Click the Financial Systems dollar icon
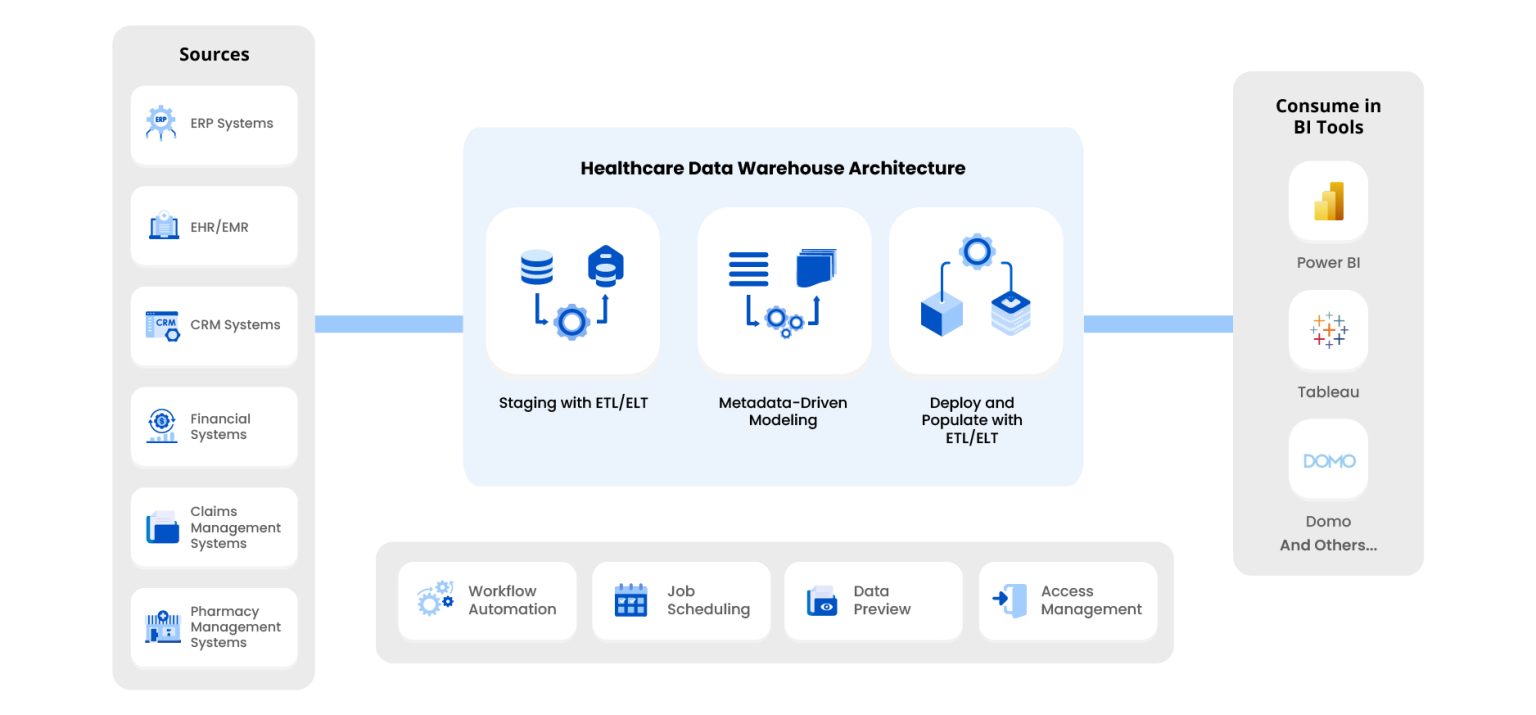 pyautogui.click(x=162, y=426)
